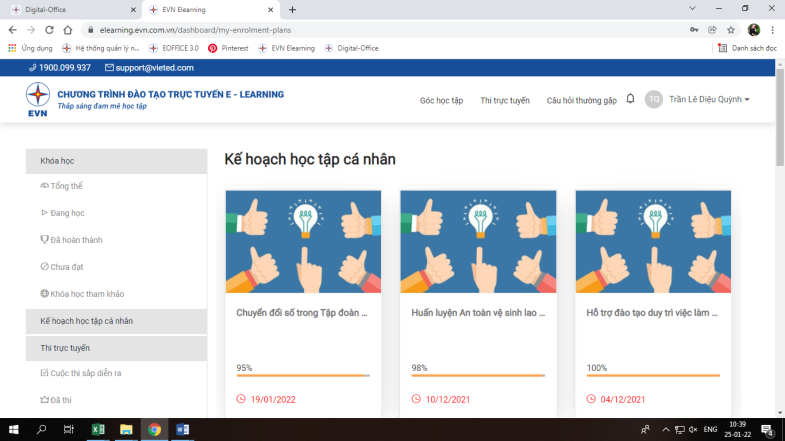Screen dimensions: 785x441
Task: Open Thi trực tuyến in top navigation
Action: click(x=505, y=100)
